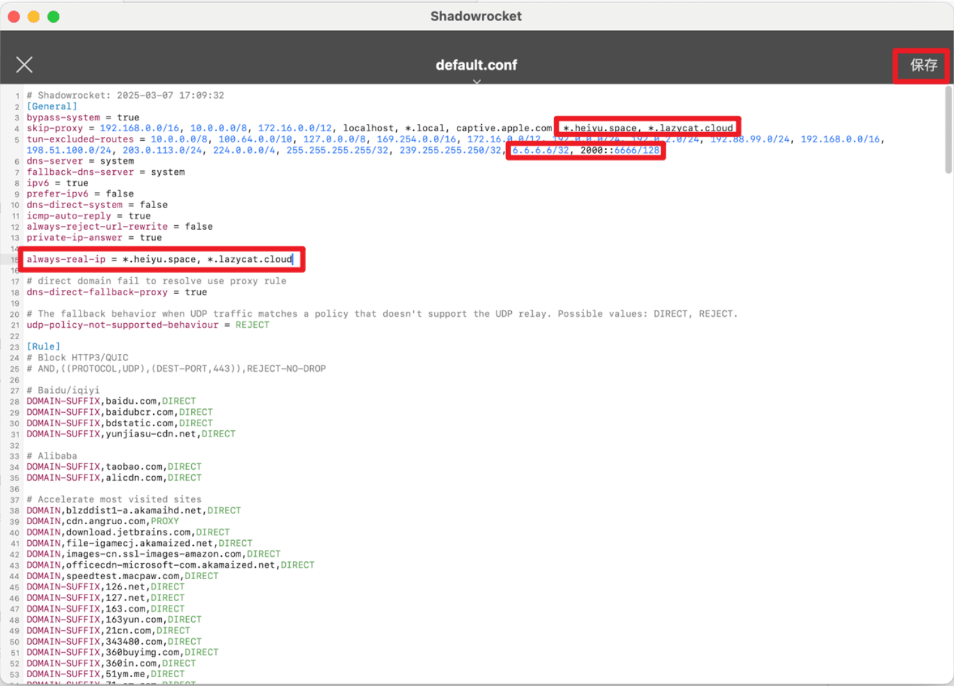Click the bypass-system = true line
The image size is (954, 686).
pyautogui.click(x=83, y=117)
